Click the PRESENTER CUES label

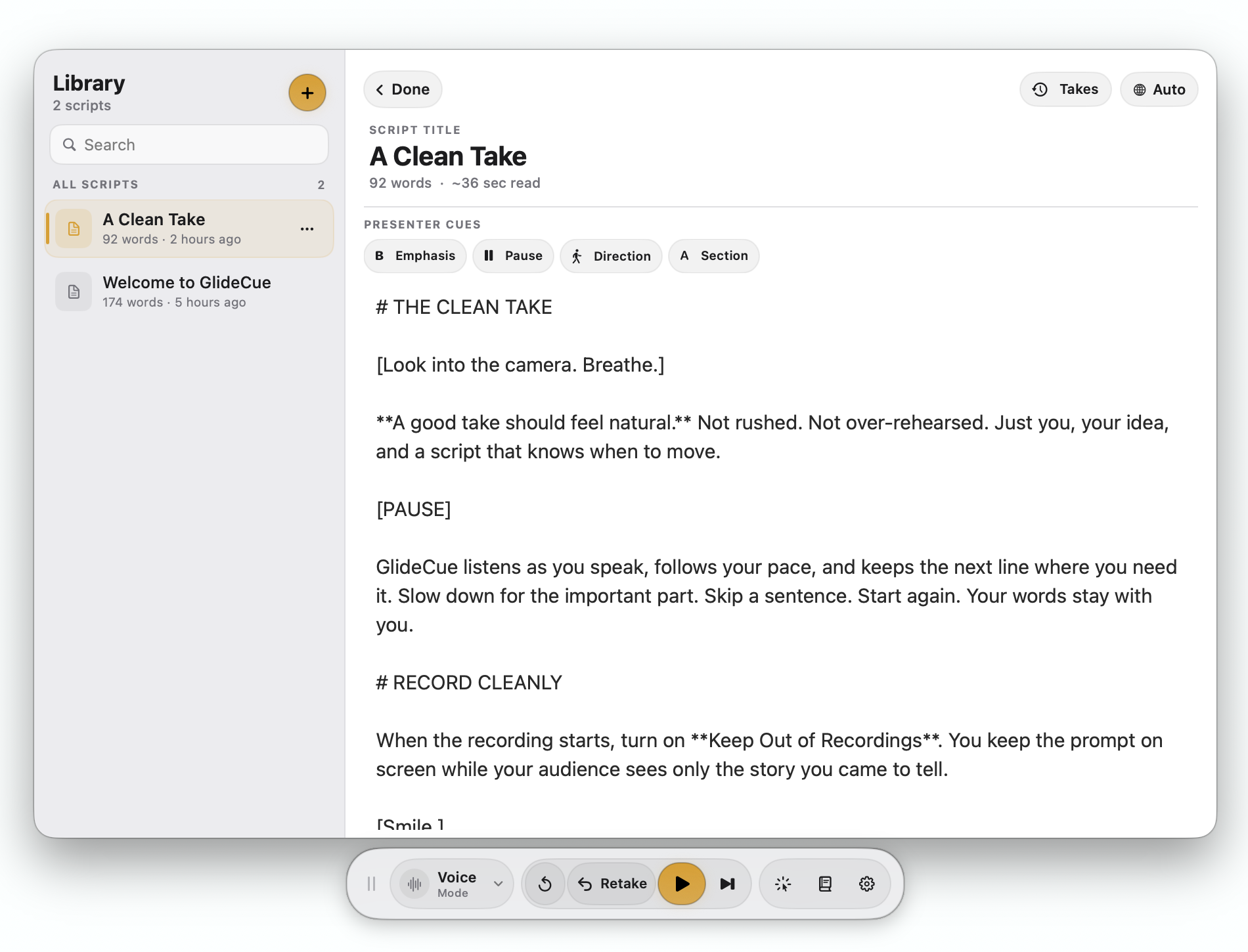422,225
